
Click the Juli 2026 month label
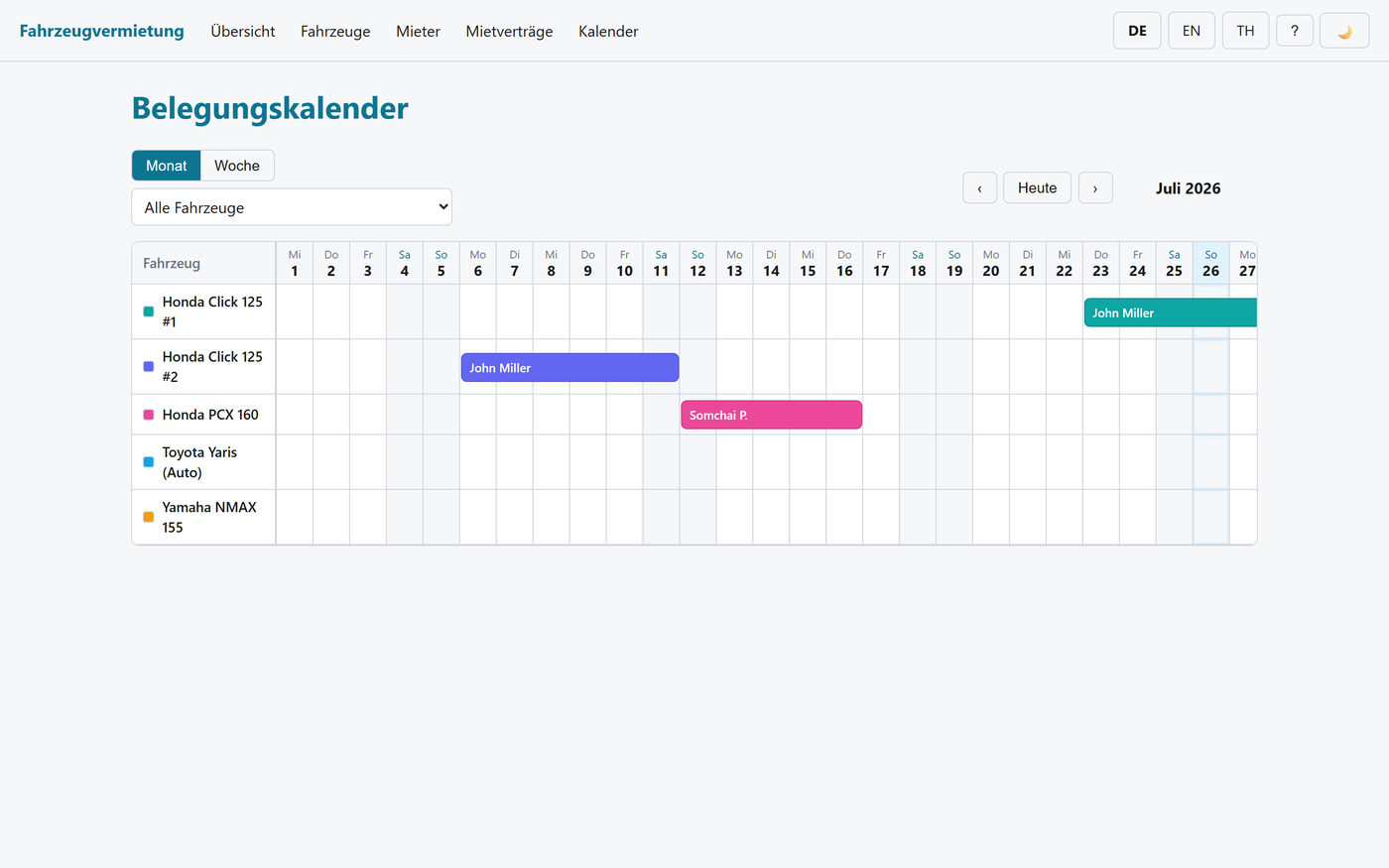(x=1189, y=188)
